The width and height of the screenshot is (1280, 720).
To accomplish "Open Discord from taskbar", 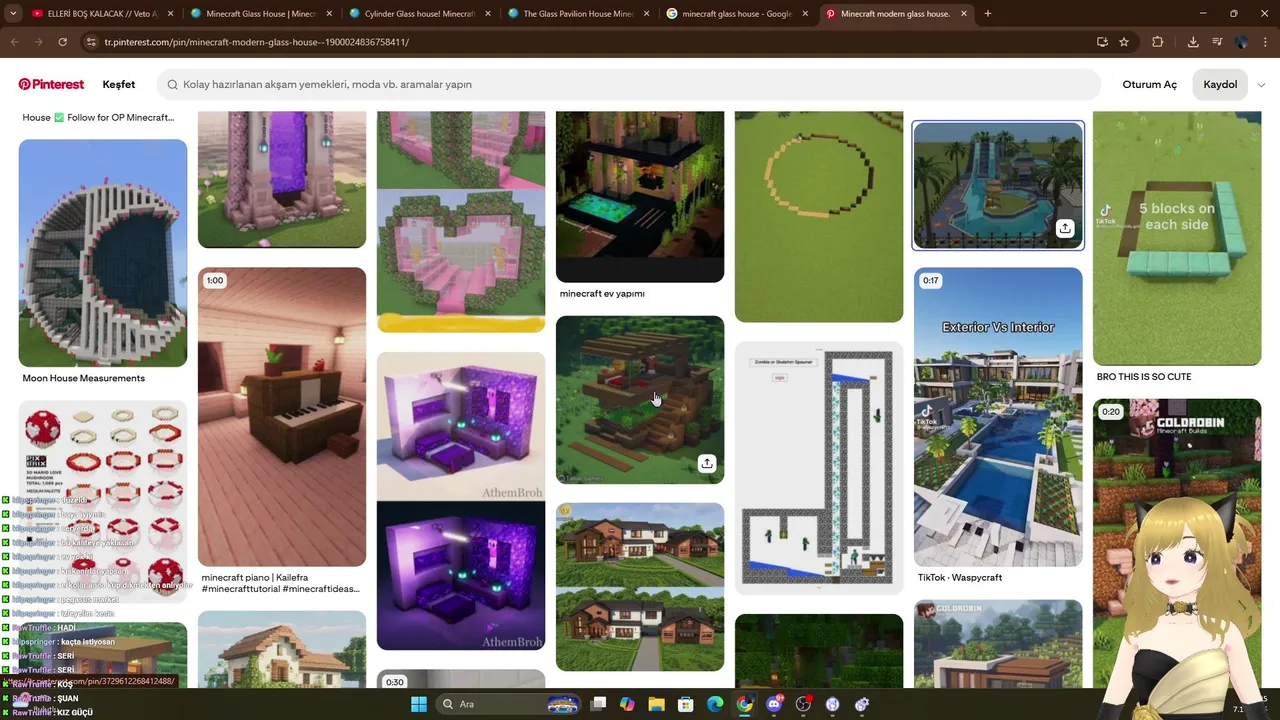I will [x=774, y=704].
